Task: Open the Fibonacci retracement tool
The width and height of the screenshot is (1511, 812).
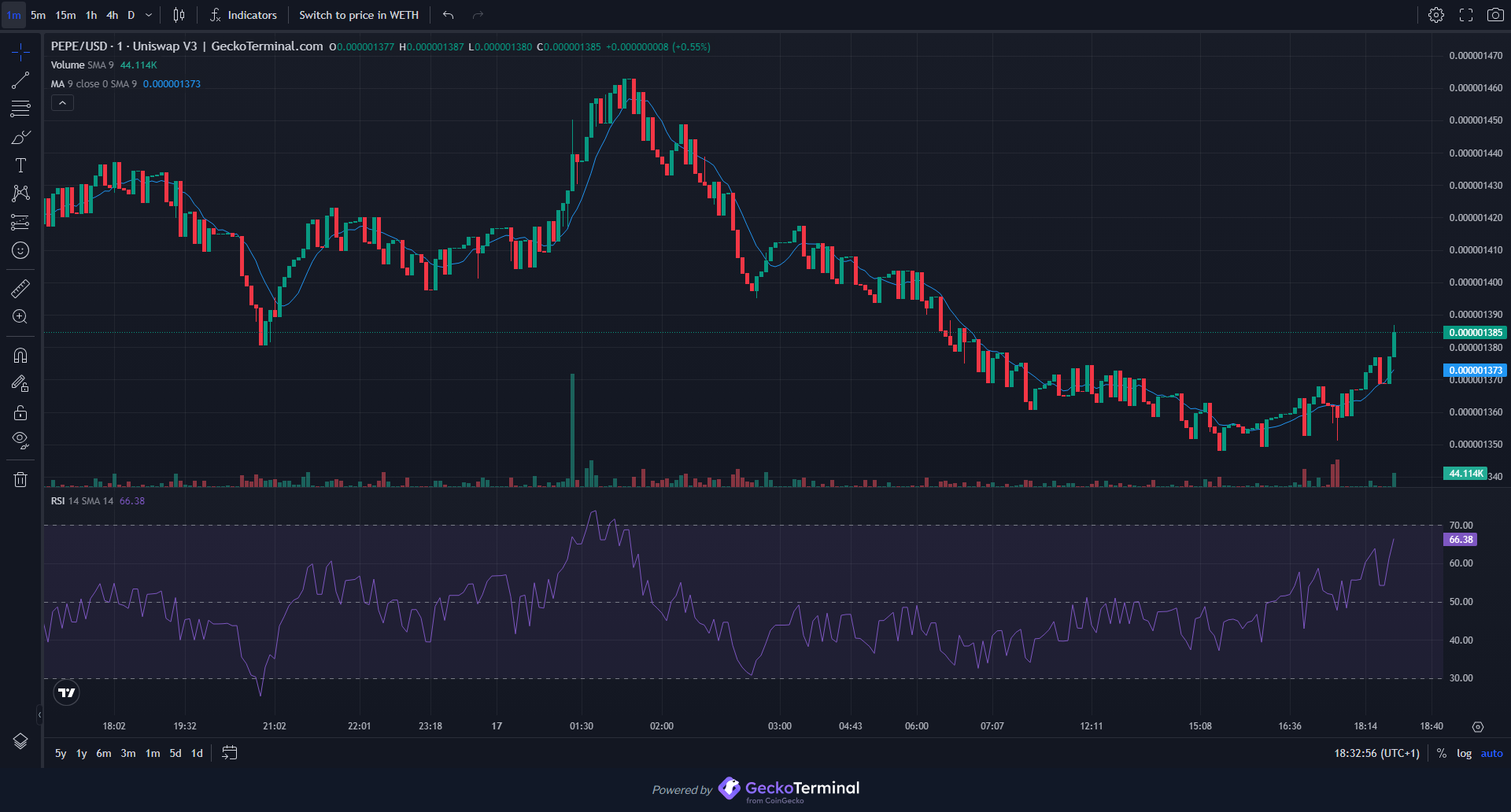Action: point(20,109)
